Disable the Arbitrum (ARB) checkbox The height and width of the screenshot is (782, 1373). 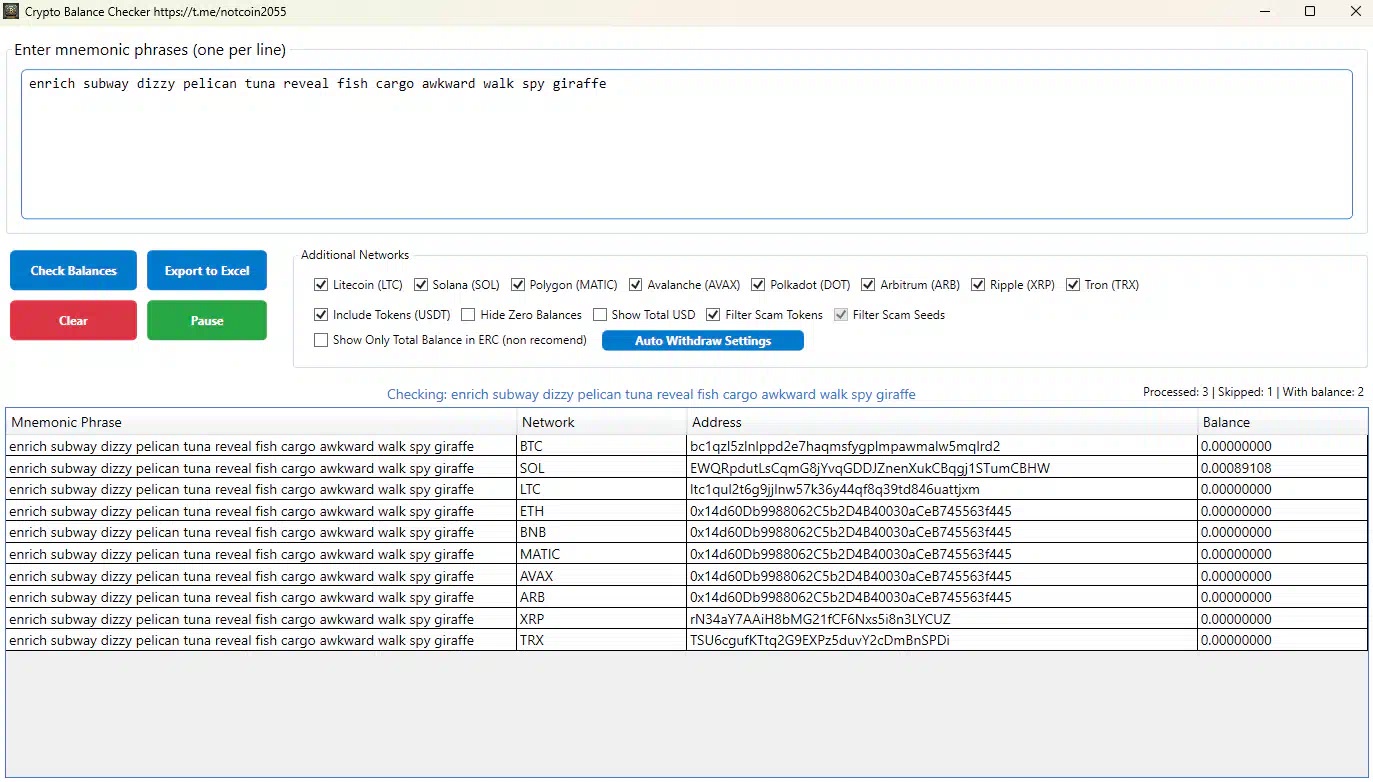tap(868, 285)
